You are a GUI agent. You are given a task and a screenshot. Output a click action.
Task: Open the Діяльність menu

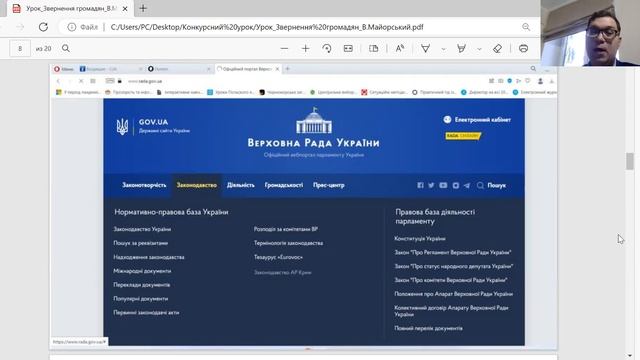(x=241, y=185)
